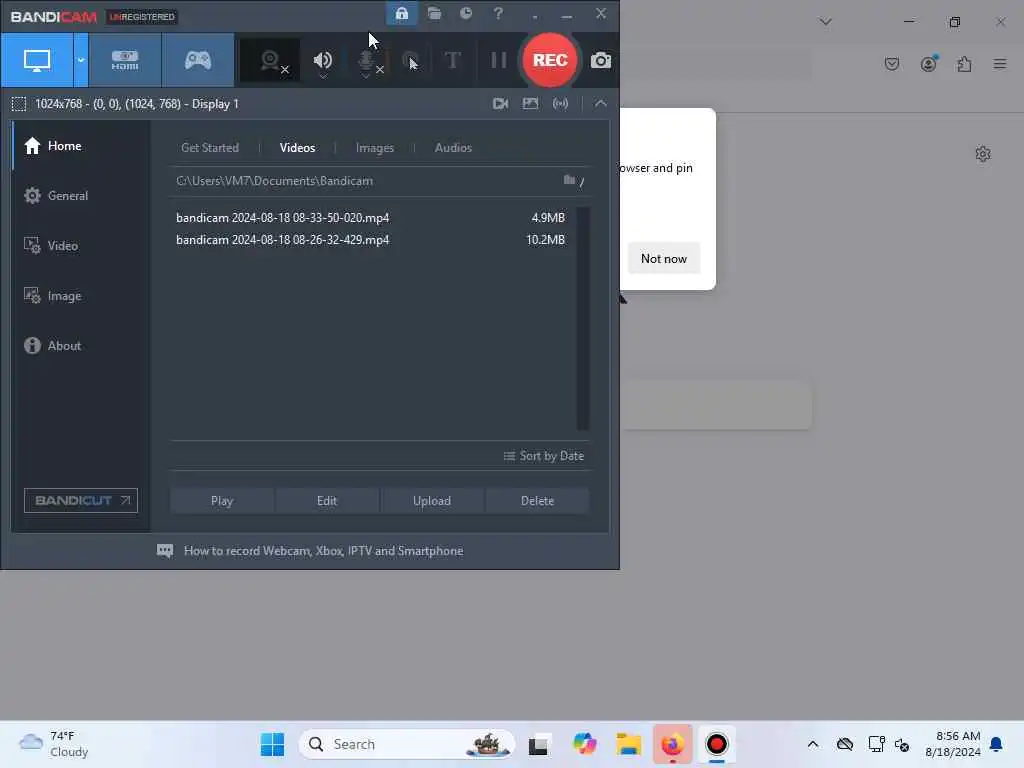Switch to Videos tab
The height and width of the screenshot is (768, 1024).
coord(297,148)
